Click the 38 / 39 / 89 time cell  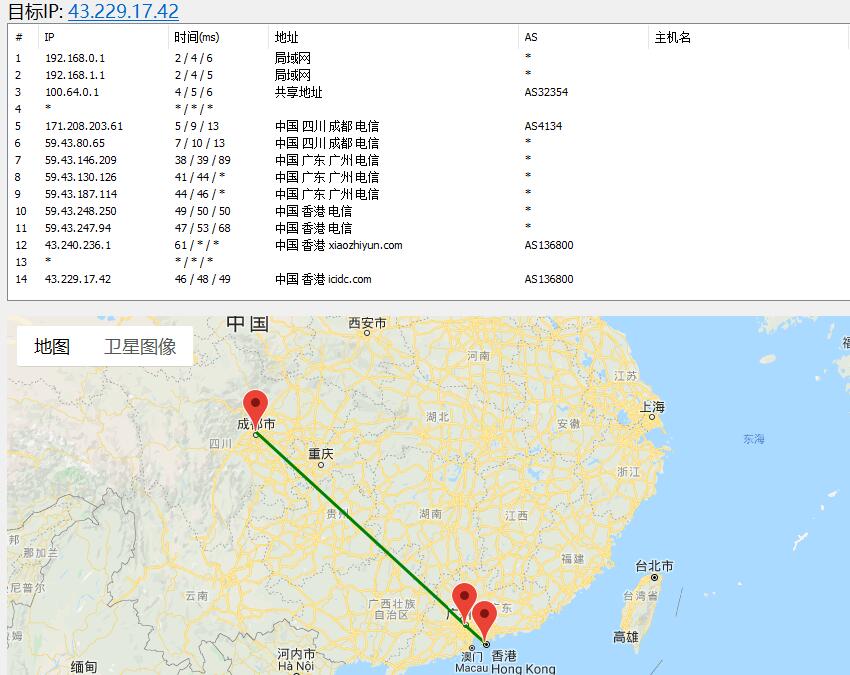click(x=203, y=160)
